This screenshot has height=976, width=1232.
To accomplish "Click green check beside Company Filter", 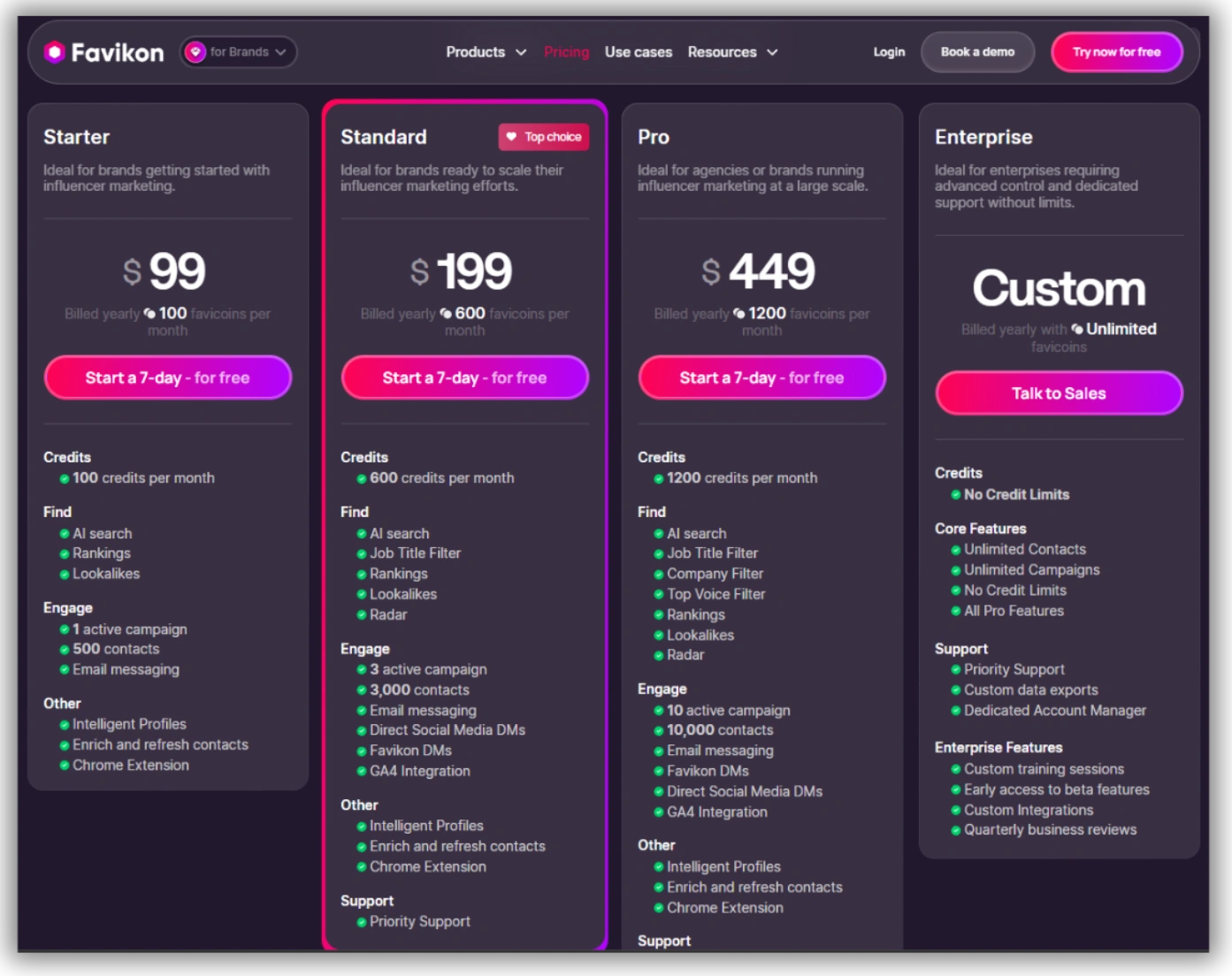I will (659, 575).
